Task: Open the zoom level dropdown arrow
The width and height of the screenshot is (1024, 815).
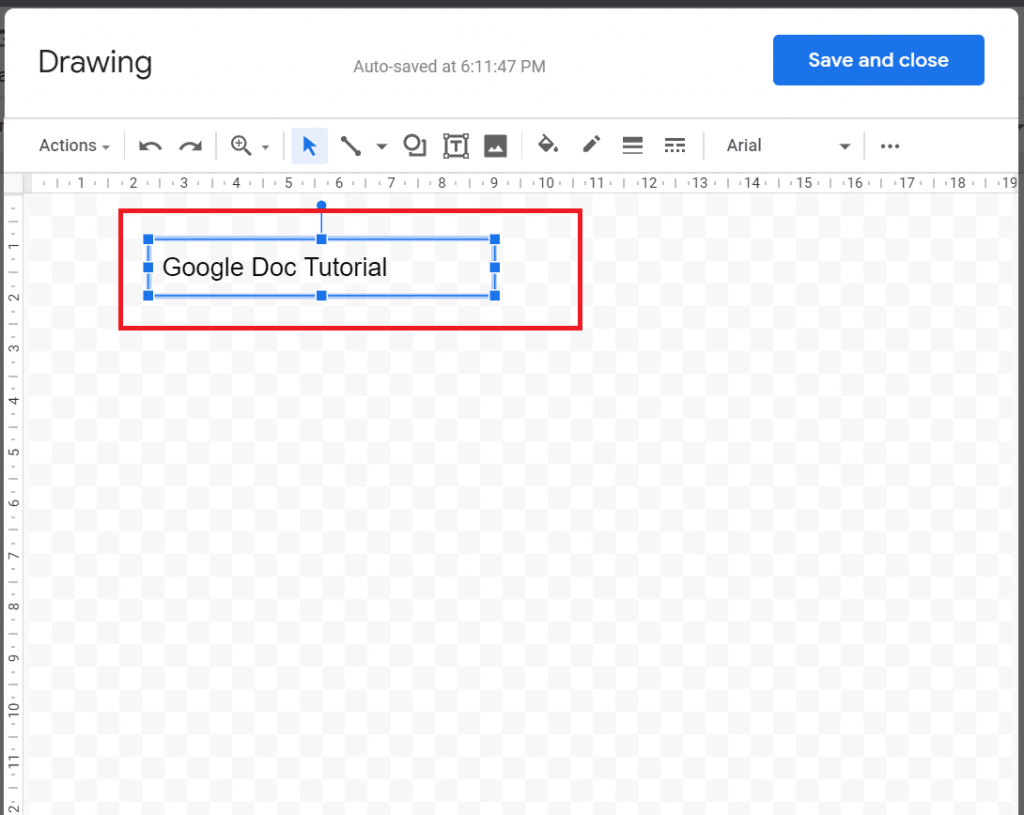Action: click(265, 147)
